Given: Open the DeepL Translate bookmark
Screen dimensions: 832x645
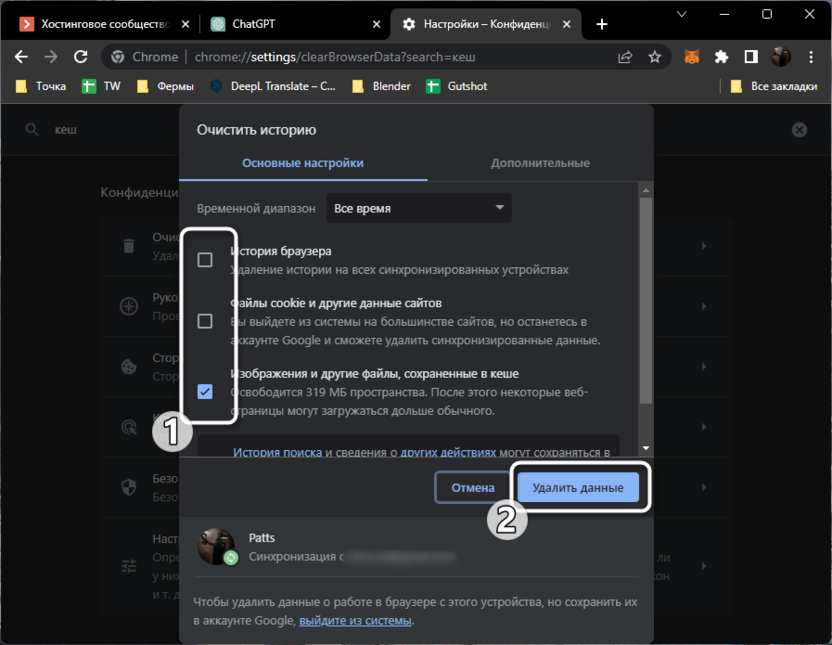Looking at the screenshot, I should (x=273, y=86).
